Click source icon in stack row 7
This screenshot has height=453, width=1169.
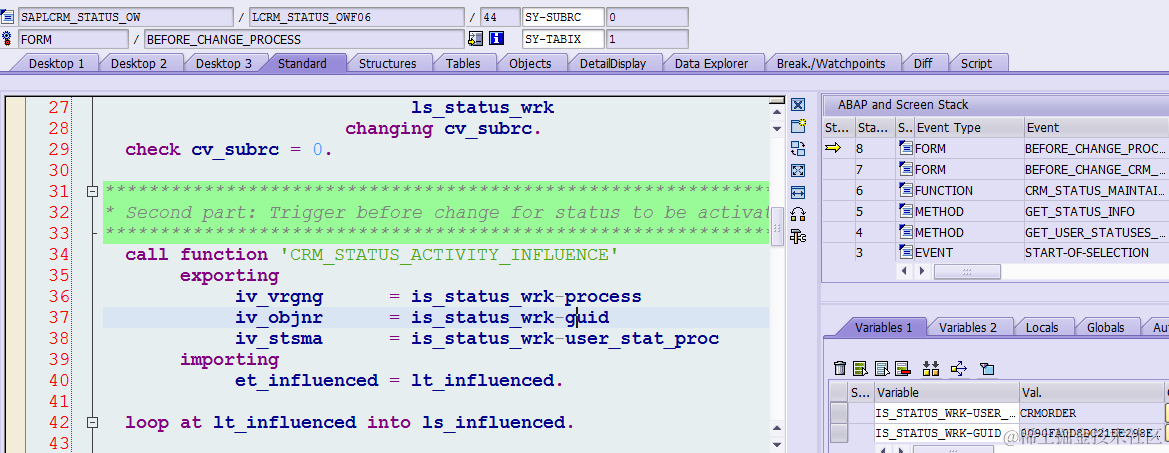click(x=906, y=169)
